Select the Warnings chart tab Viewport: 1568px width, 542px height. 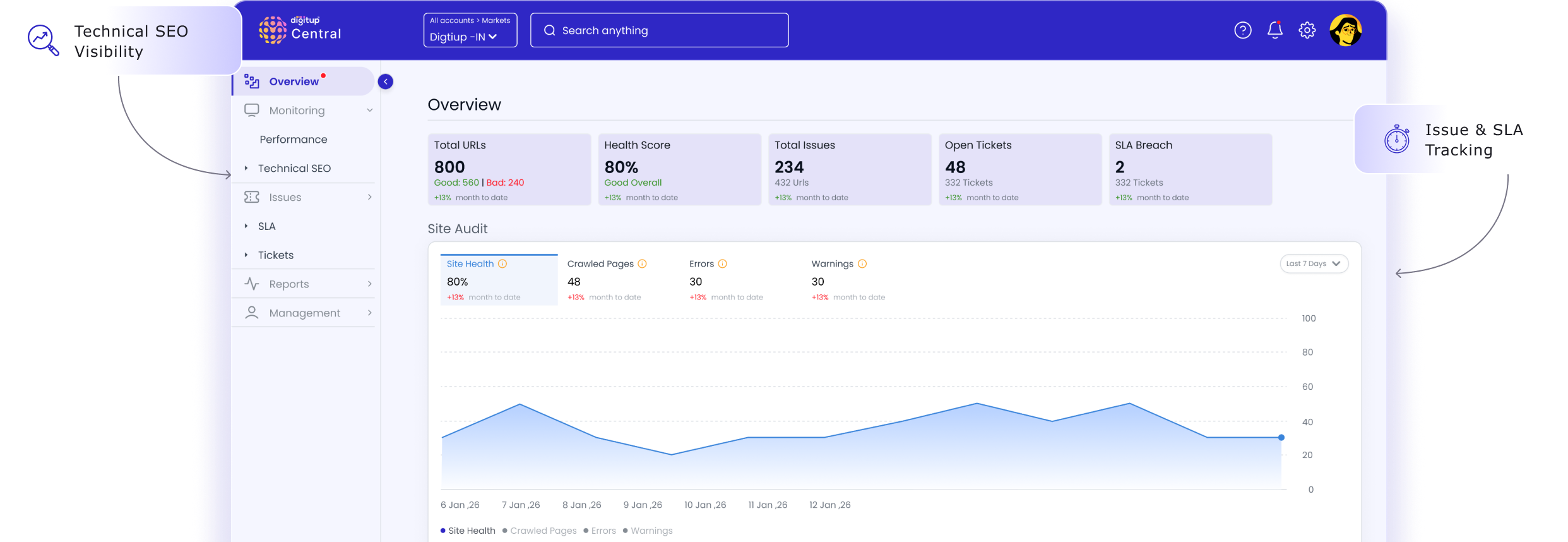coord(848,280)
